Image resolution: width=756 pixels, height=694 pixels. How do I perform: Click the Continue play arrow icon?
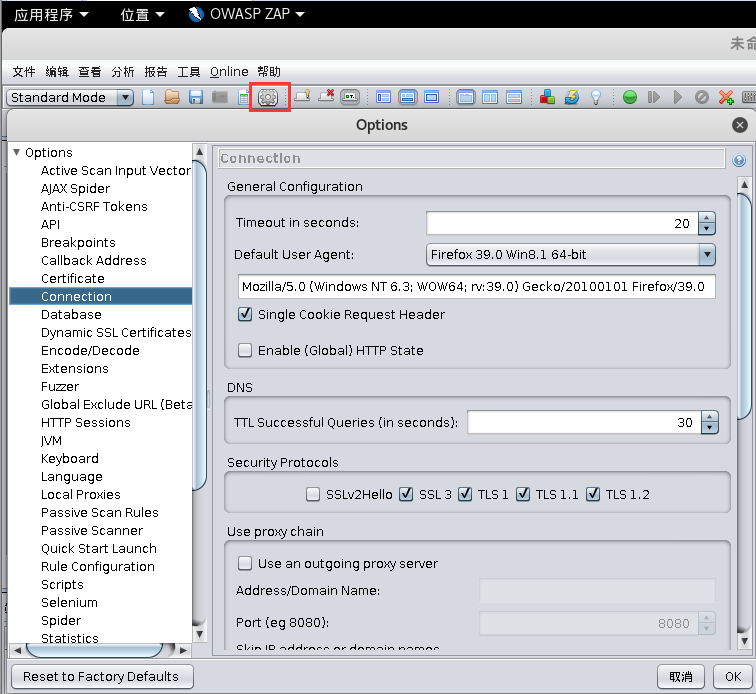pos(678,97)
